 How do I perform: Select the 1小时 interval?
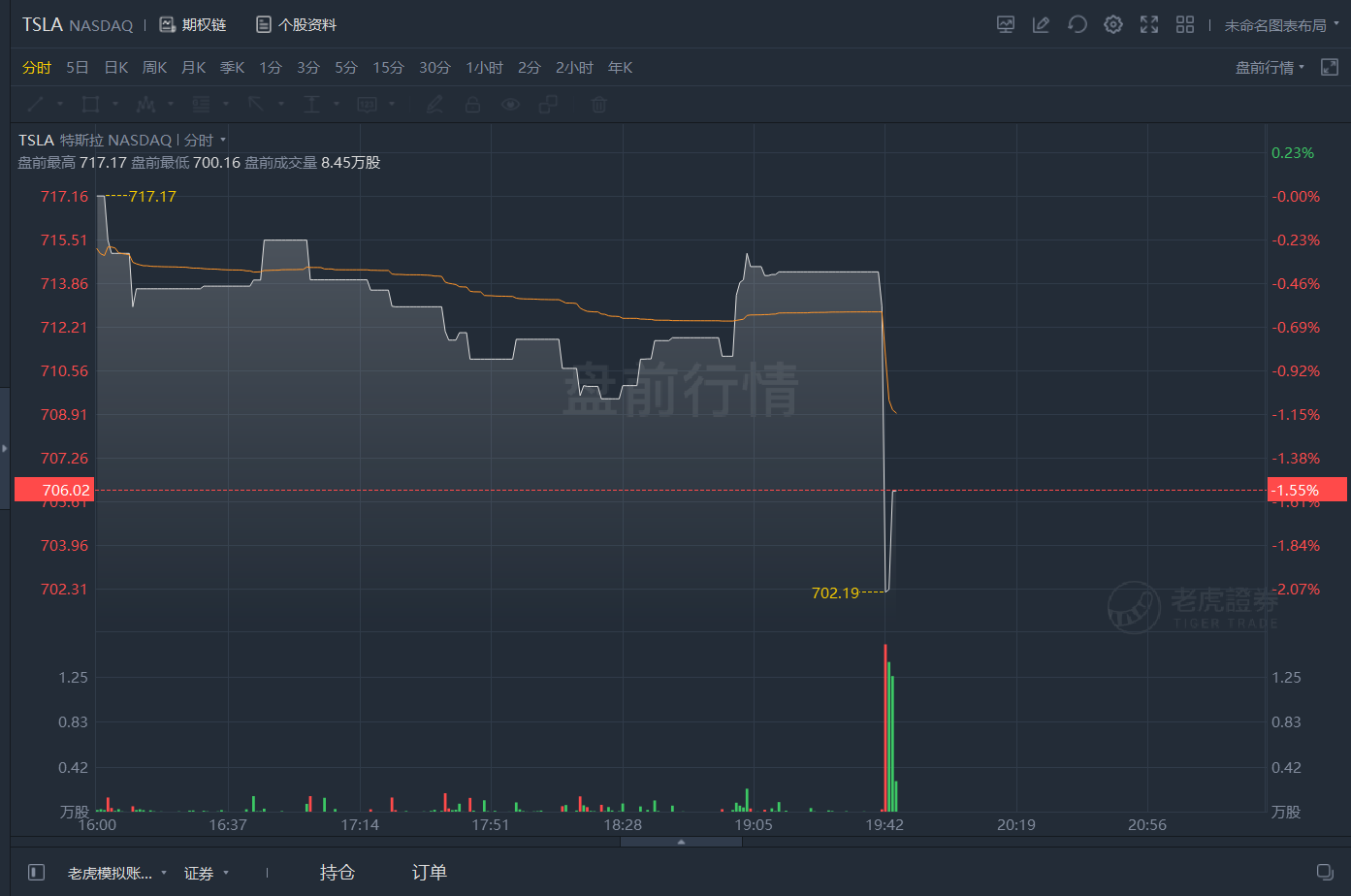click(x=484, y=67)
